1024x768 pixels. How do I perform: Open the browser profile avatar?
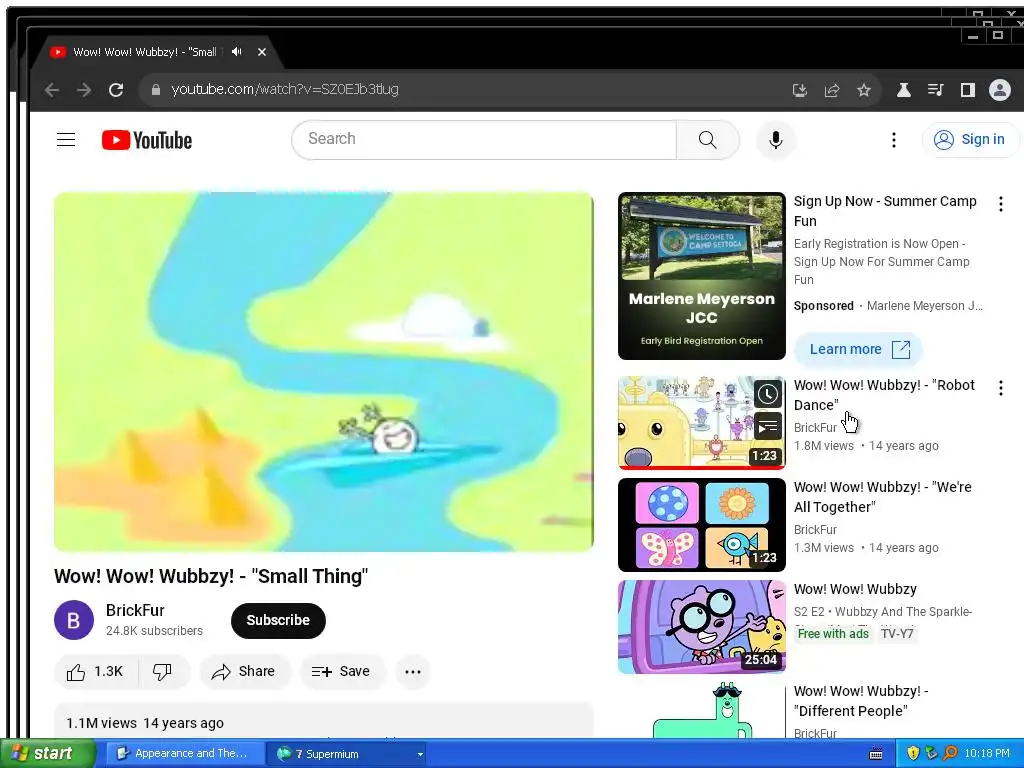coord(999,90)
